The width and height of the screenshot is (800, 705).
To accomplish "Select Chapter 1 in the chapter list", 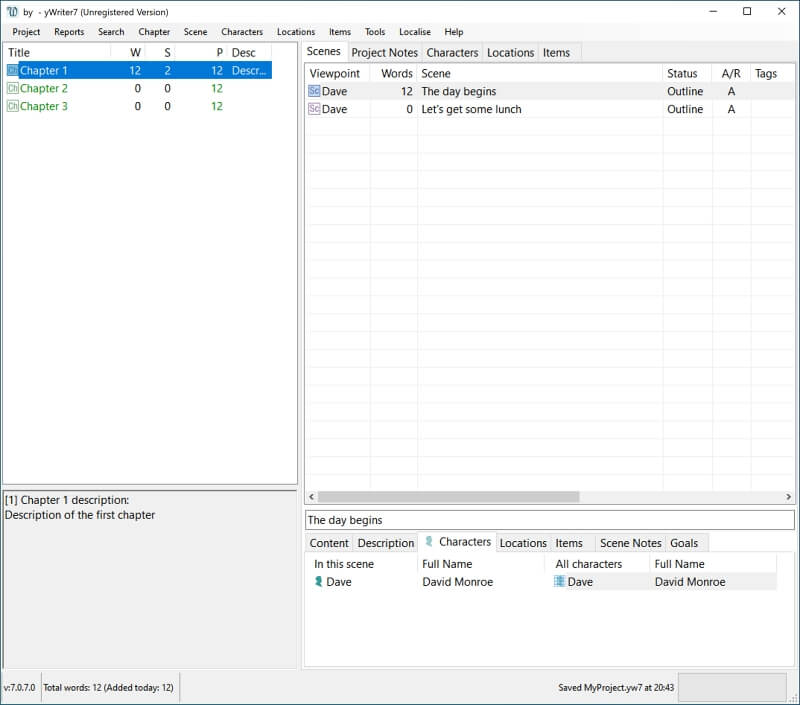I will pos(139,70).
